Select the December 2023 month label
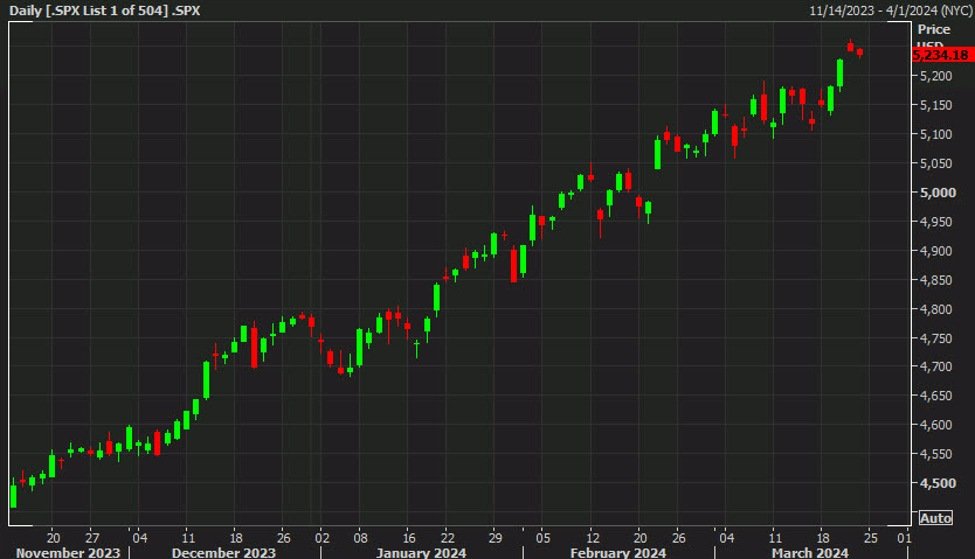Screen dimensions: 975x559 coord(223,552)
